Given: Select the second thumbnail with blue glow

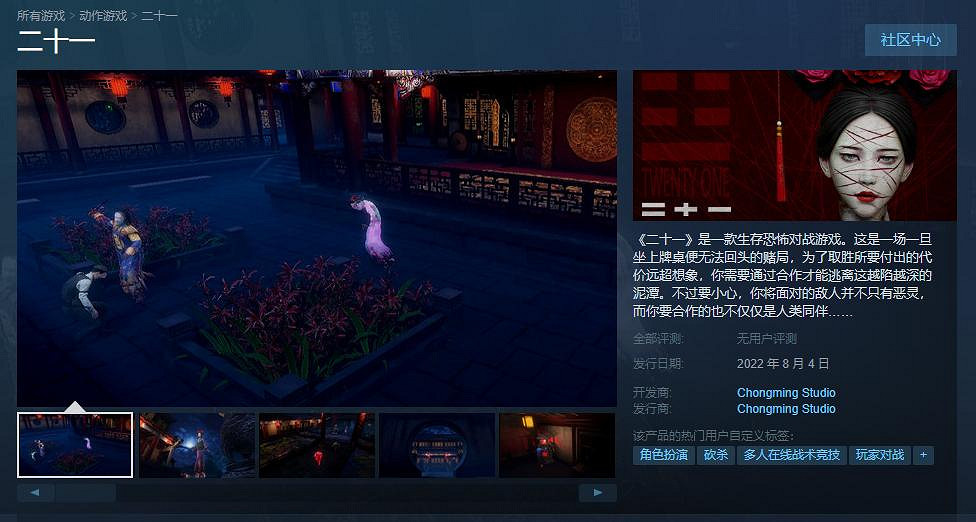Looking at the screenshot, I should click(x=197, y=445).
